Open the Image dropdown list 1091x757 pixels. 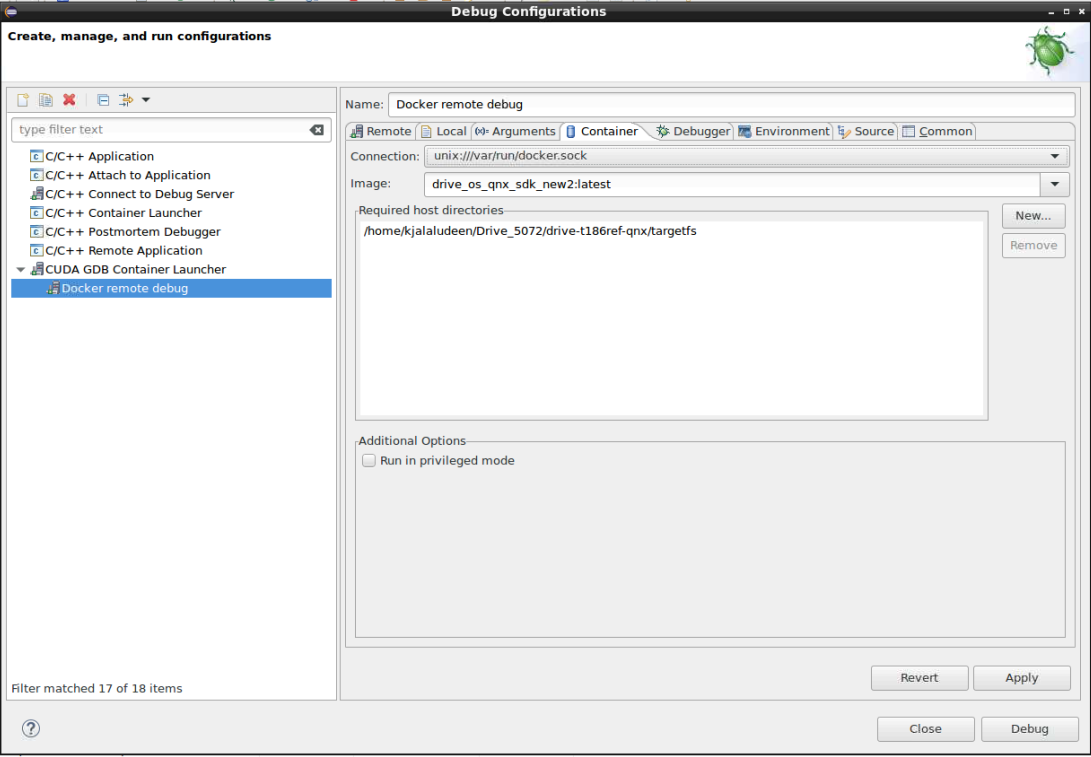(1057, 184)
